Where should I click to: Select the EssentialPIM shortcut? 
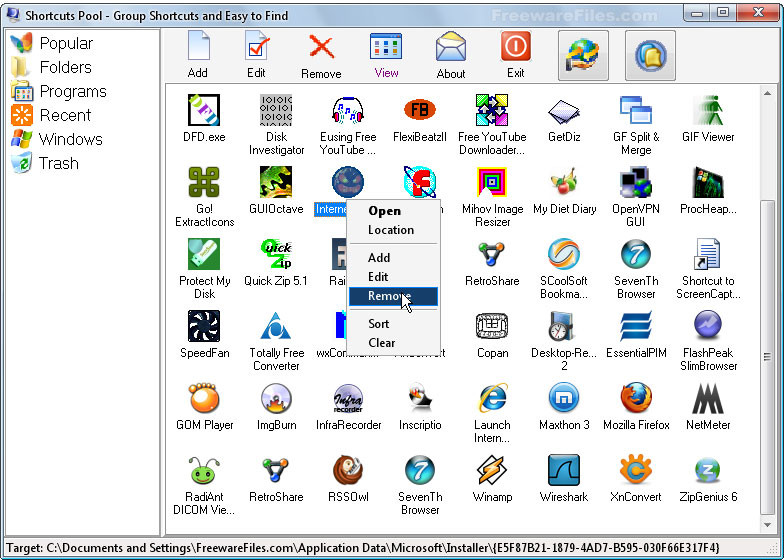click(636, 334)
